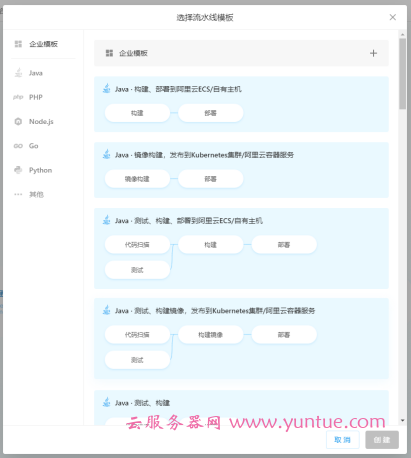Select the 企业模板 sidebar category

[43, 44]
